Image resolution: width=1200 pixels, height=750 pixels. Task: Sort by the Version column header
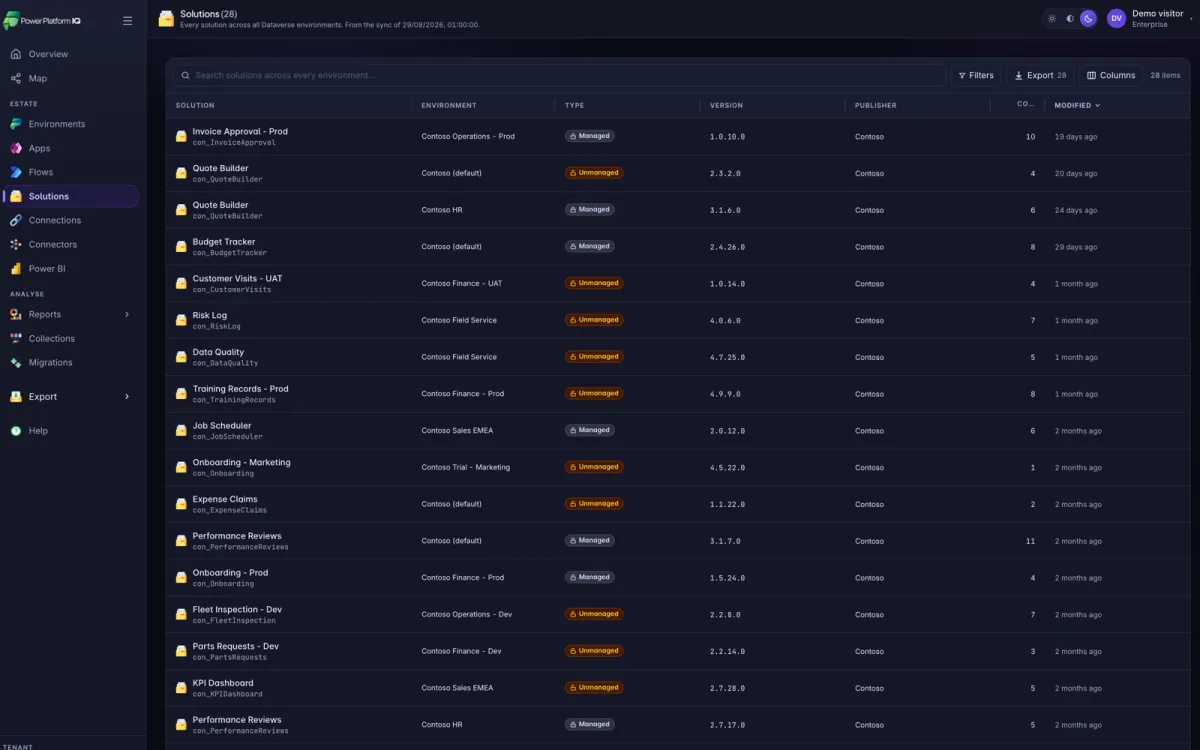tap(726, 105)
